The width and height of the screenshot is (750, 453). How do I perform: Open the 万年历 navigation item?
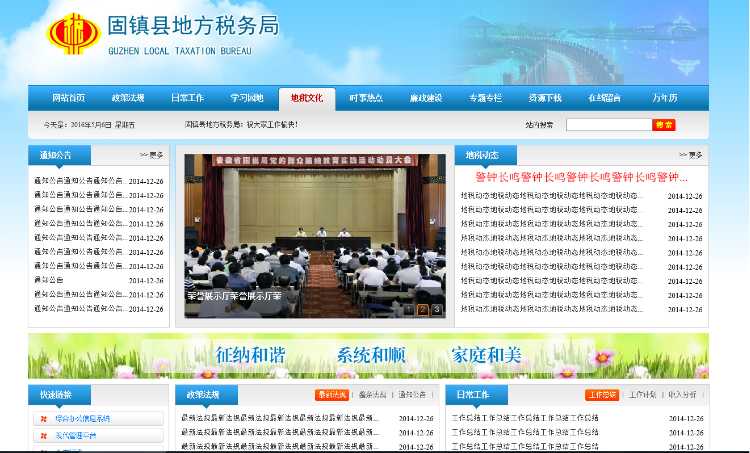tap(665, 98)
